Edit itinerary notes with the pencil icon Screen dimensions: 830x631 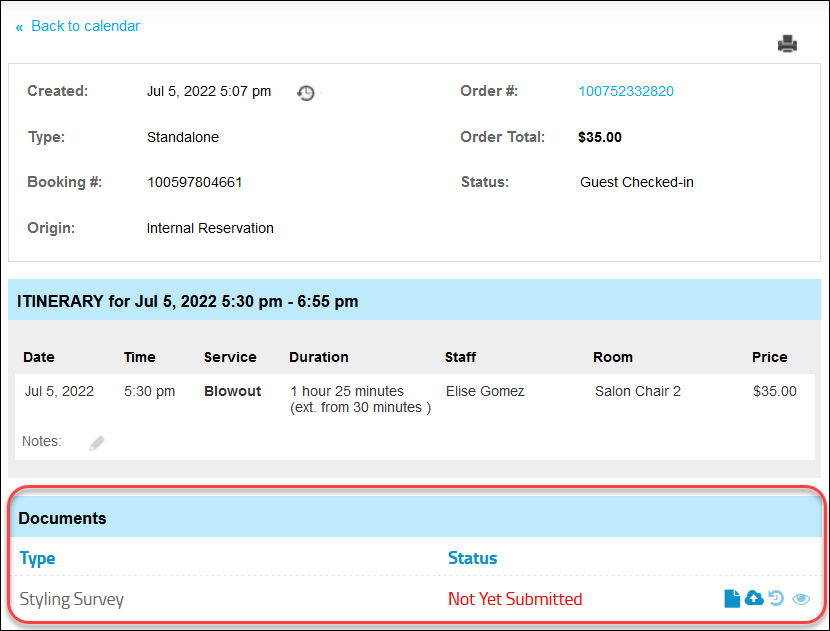click(x=97, y=443)
